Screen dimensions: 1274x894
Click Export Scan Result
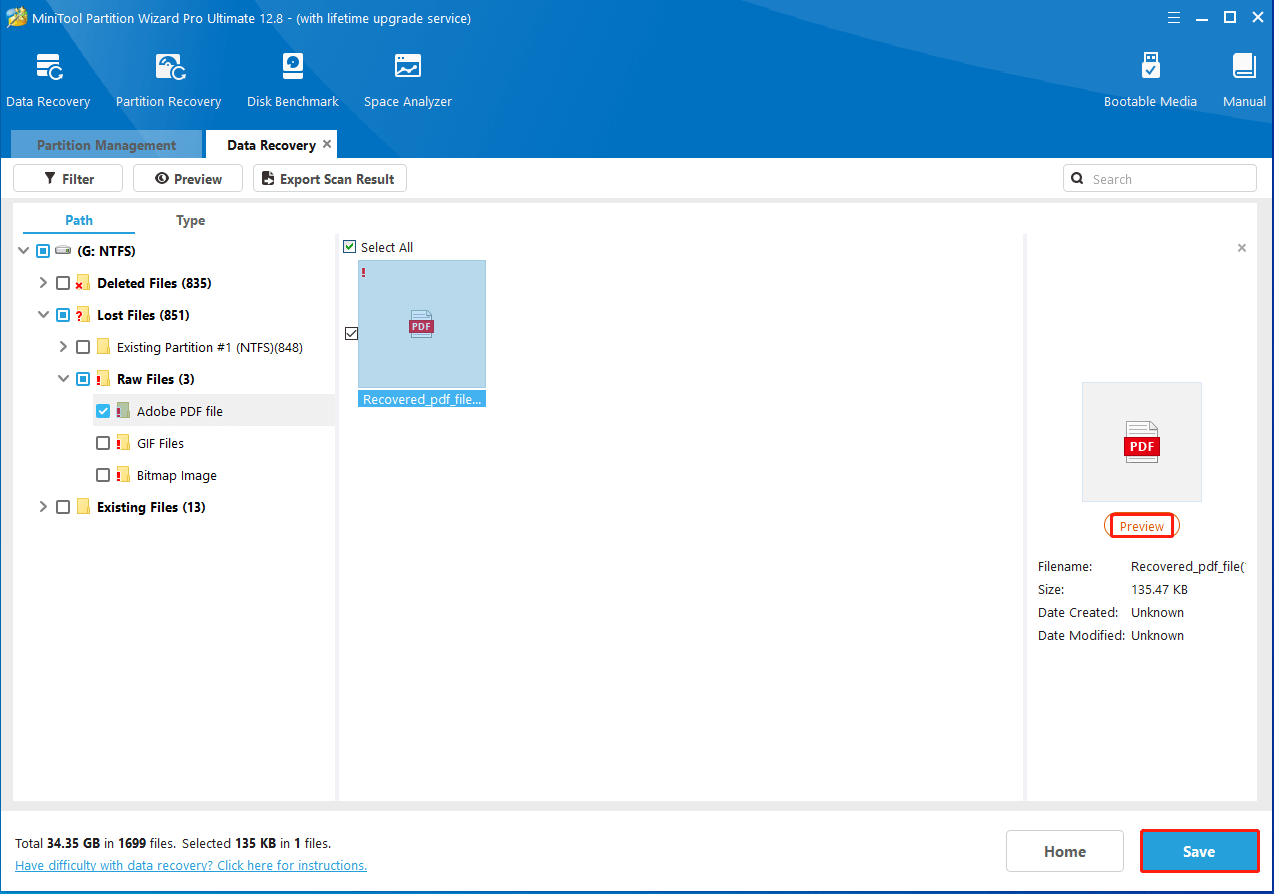tap(330, 179)
